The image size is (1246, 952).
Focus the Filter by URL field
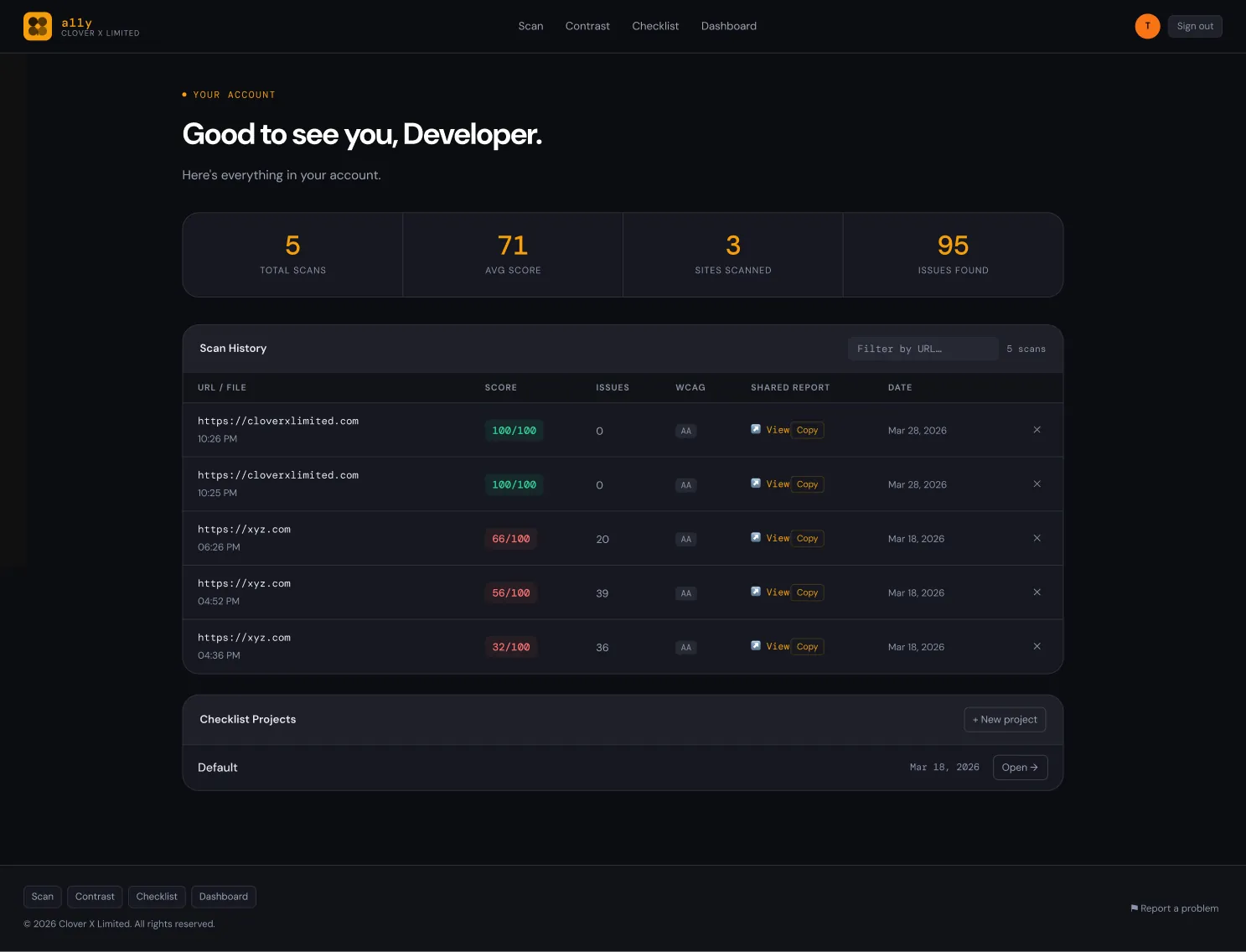[923, 349]
